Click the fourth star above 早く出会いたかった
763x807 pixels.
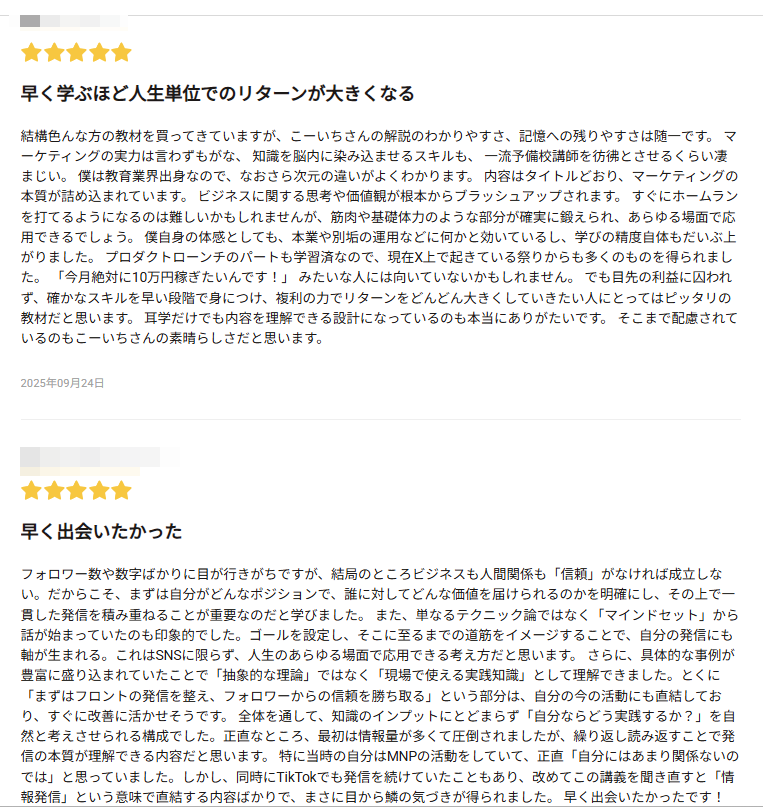pos(99,490)
